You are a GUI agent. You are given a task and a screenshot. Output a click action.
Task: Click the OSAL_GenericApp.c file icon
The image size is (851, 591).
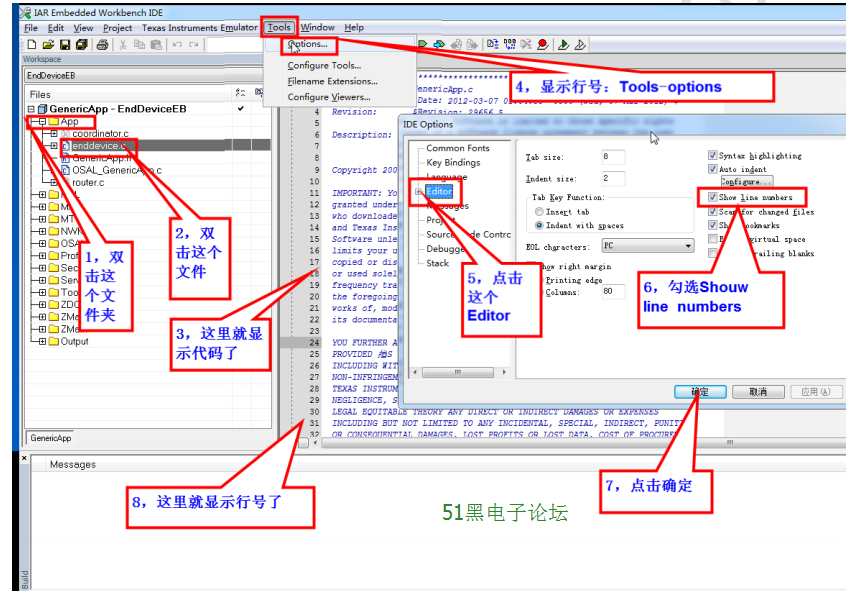point(66,170)
